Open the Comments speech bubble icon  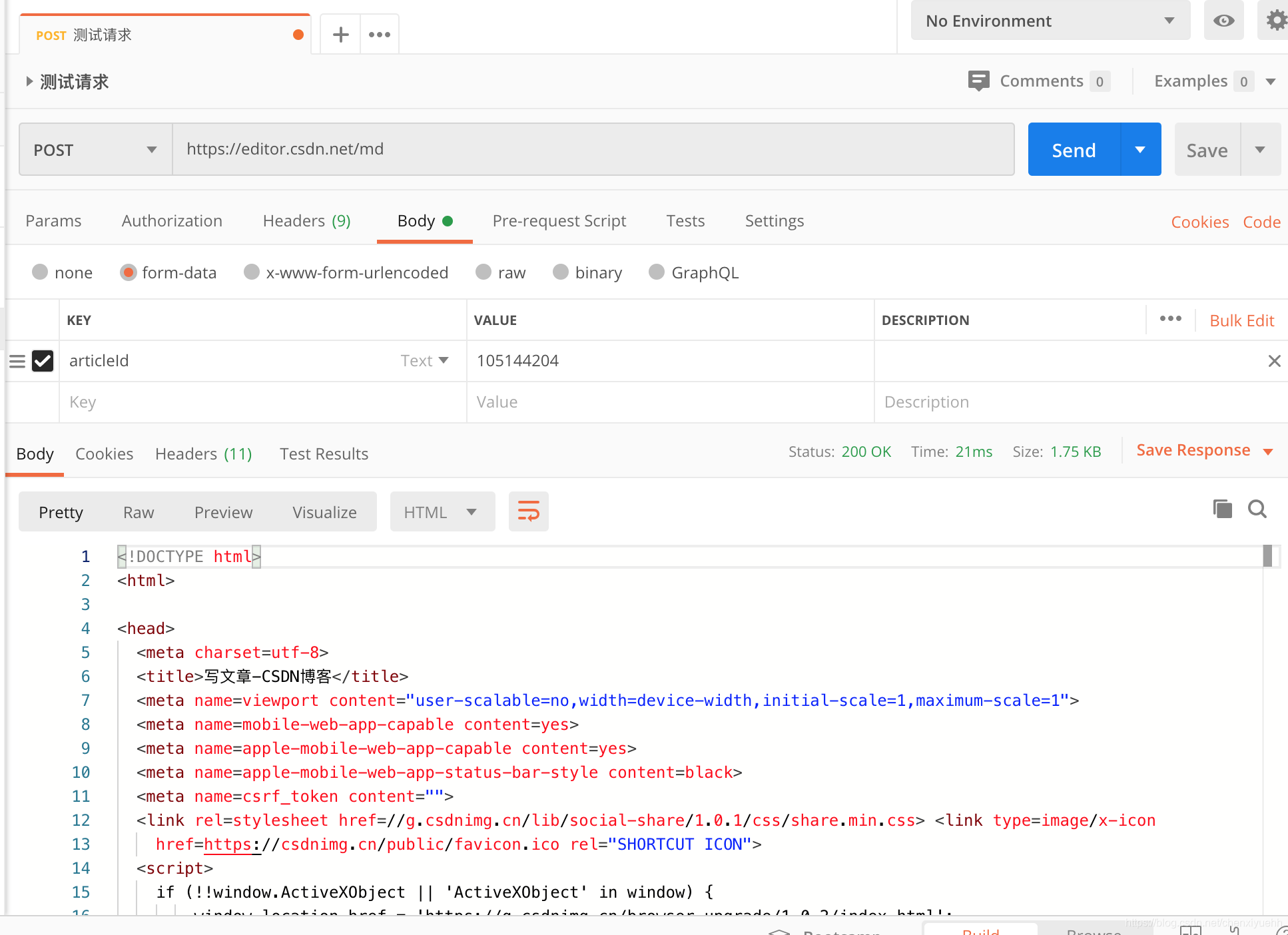point(978,81)
